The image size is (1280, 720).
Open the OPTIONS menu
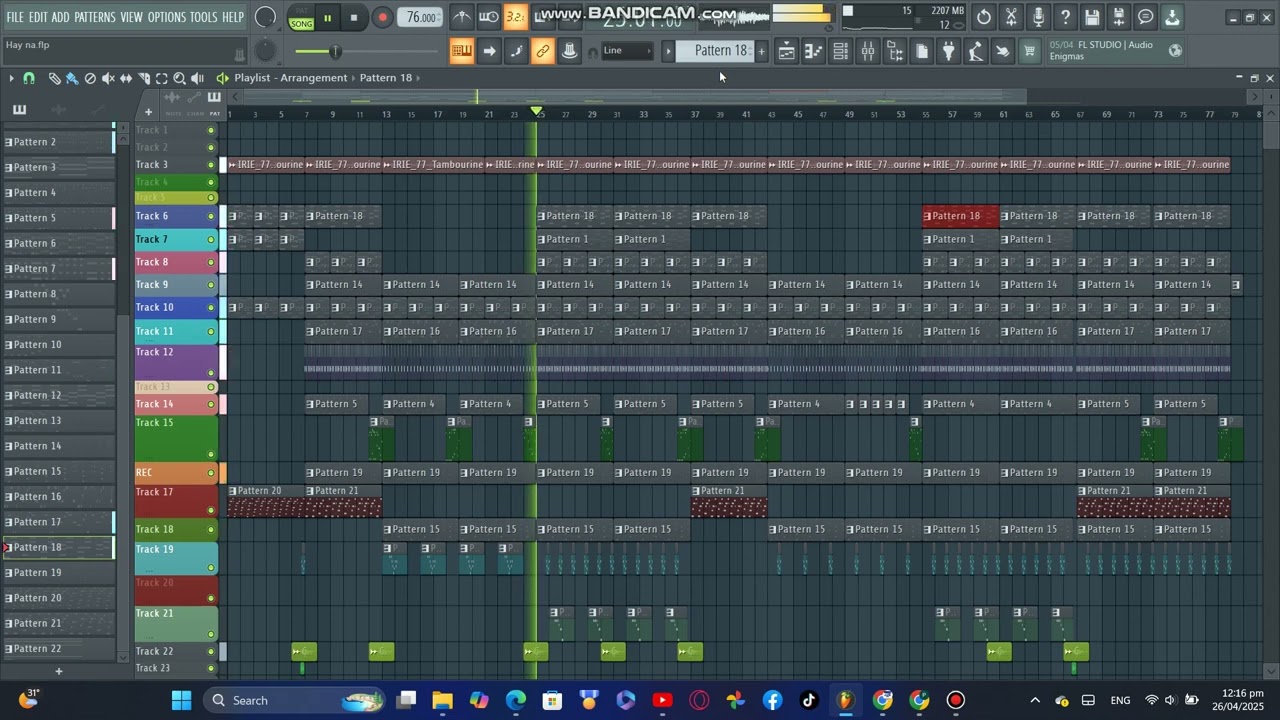click(x=166, y=17)
